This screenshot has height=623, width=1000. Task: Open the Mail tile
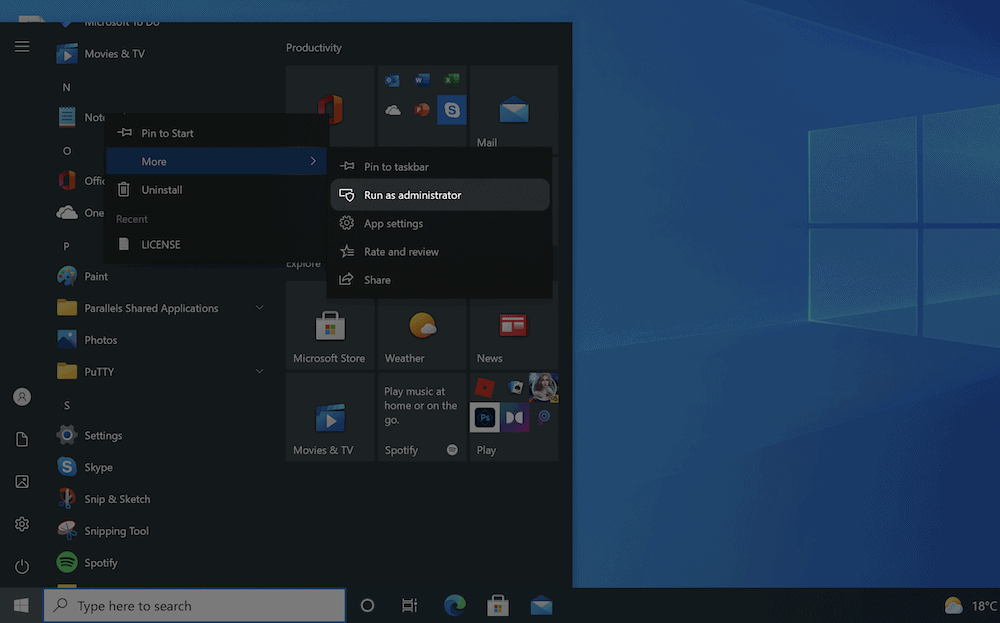(514, 109)
